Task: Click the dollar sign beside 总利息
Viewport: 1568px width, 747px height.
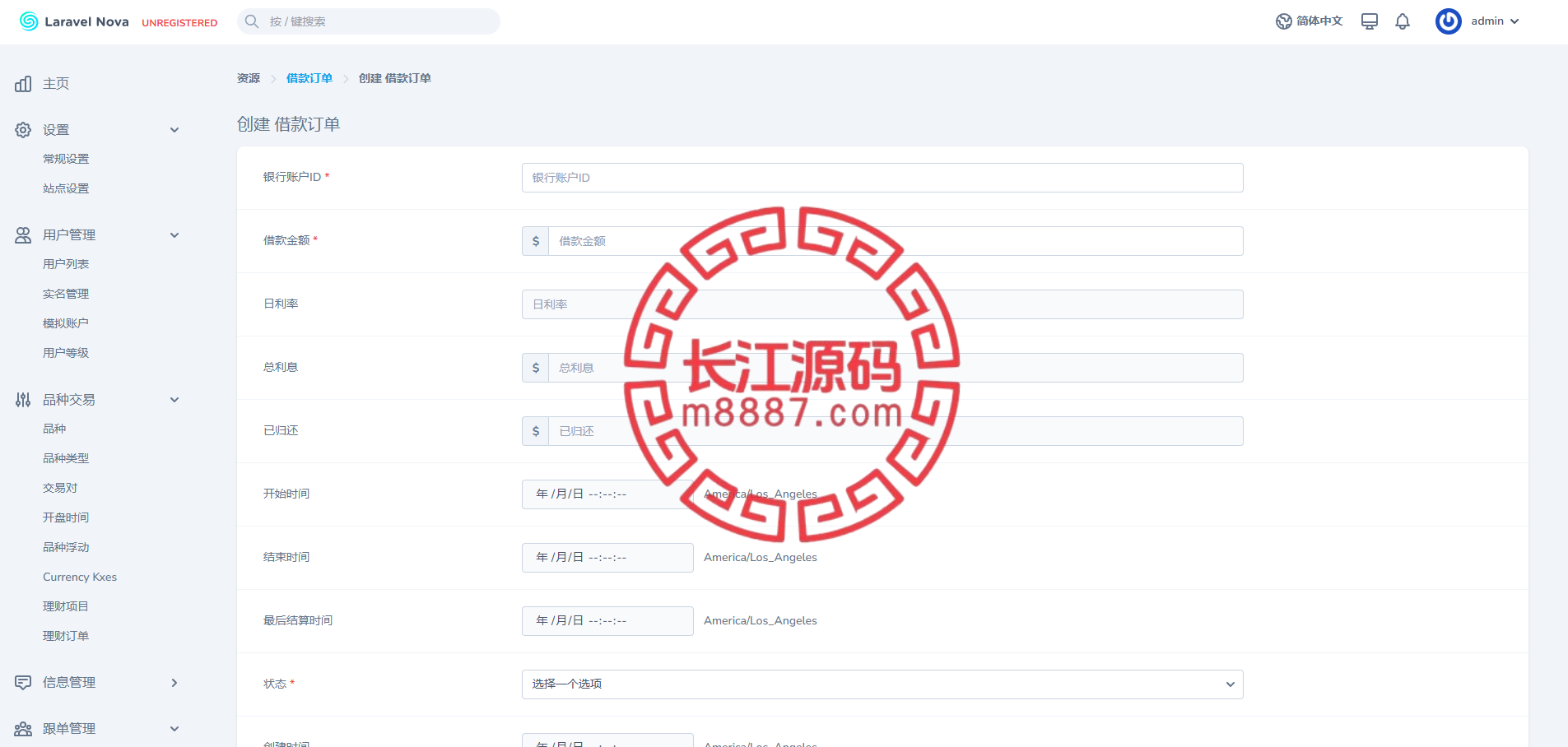Action: pyautogui.click(x=536, y=368)
